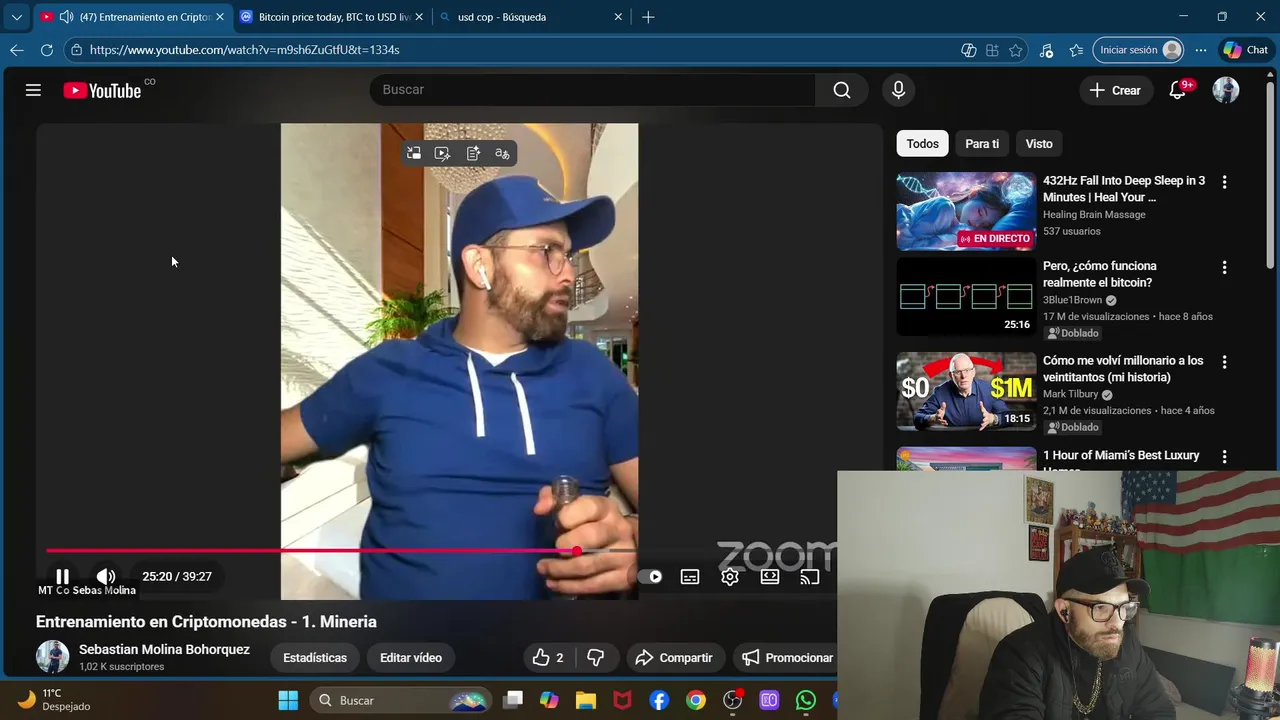Open the picture-in-picture overlay icon on video
The image size is (1280, 720).
[x=413, y=153]
